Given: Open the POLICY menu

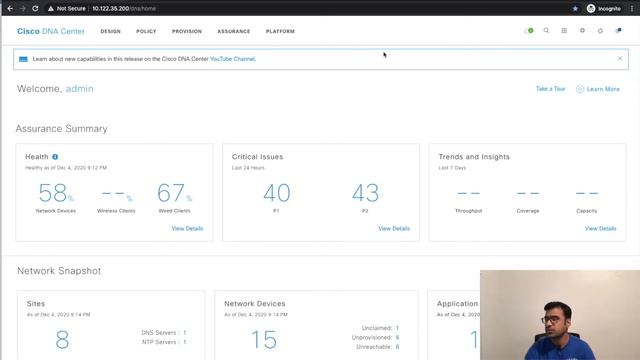Looking at the screenshot, I should (146, 31).
